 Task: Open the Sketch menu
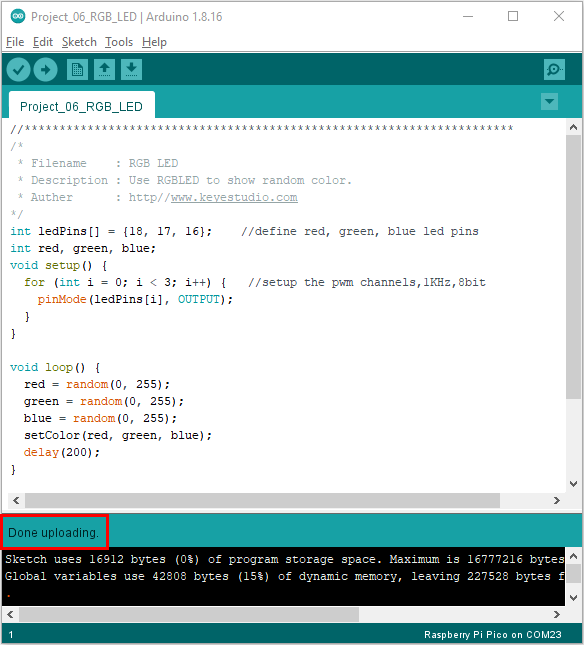tap(79, 42)
